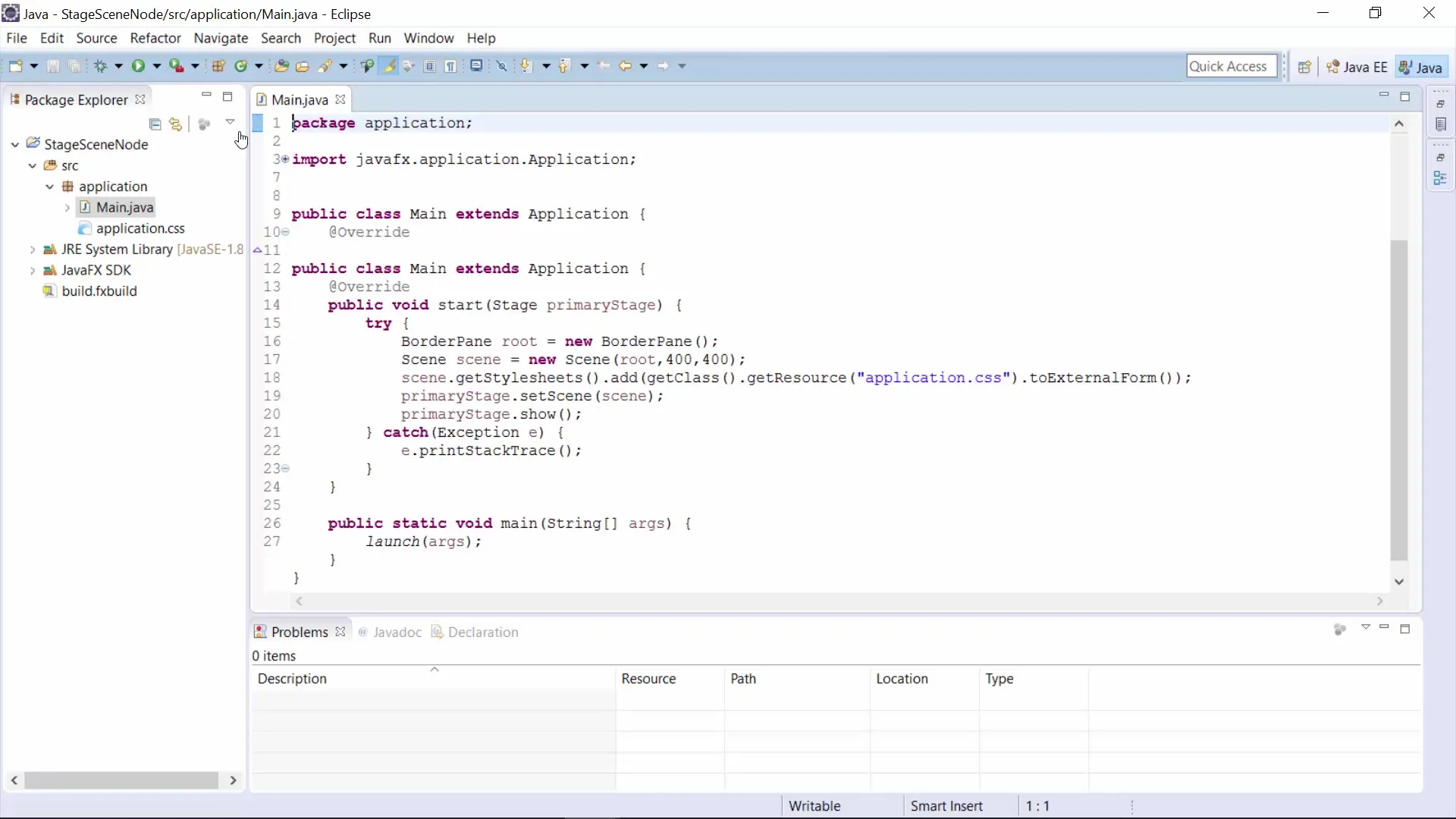The image size is (1456, 819).
Task: Click the Skip All Breakpoints icon
Action: [x=502, y=67]
